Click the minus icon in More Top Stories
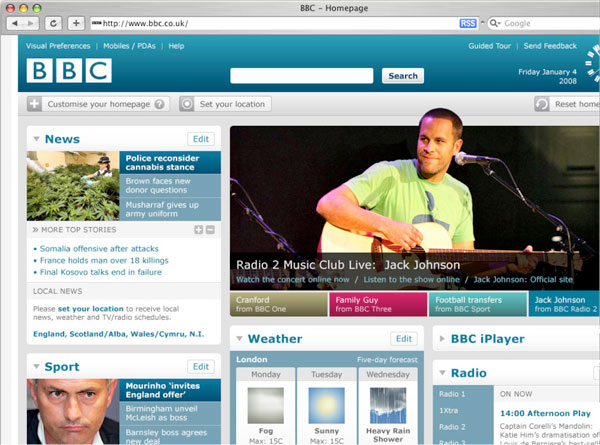The width and height of the screenshot is (600, 445). [x=210, y=230]
